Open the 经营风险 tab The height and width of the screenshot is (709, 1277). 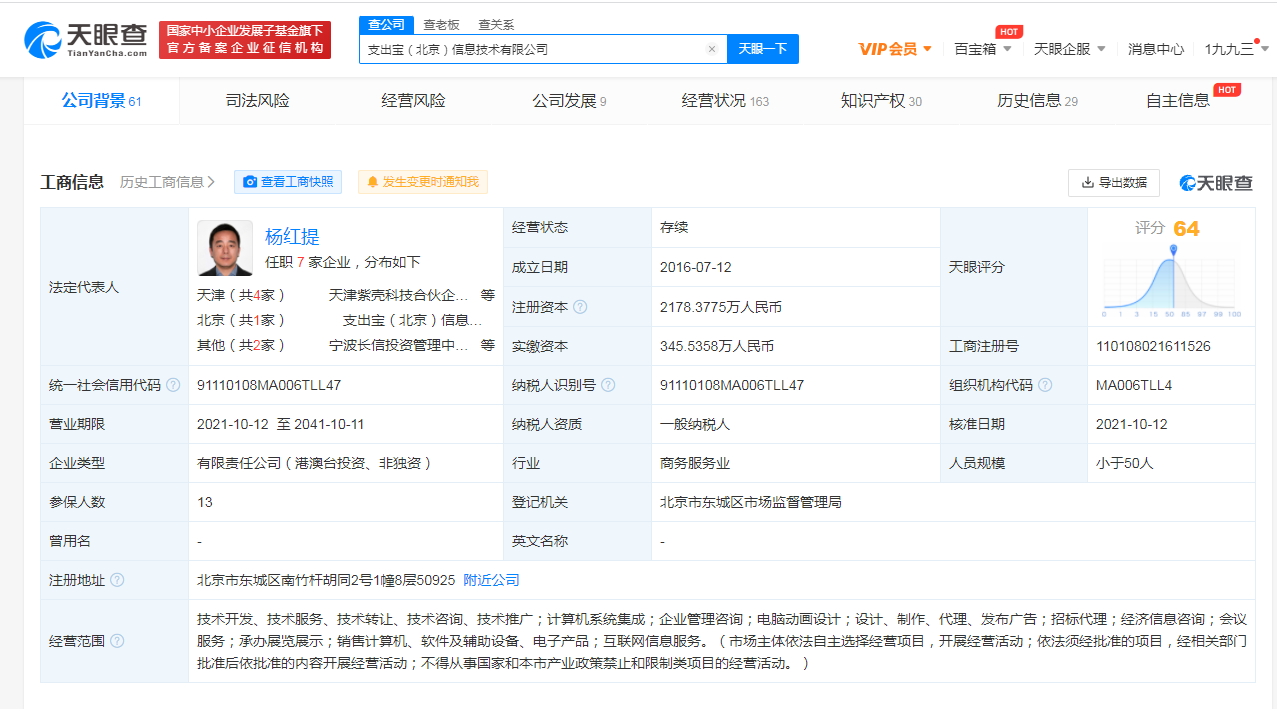tap(413, 101)
